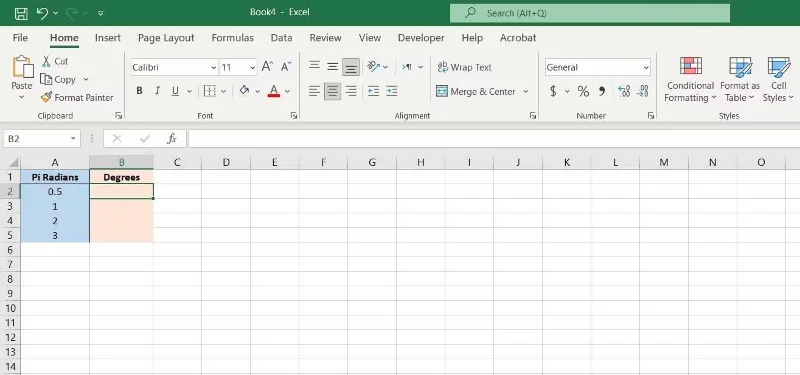
Task: Switch to the Insert tab
Action: point(108,38)
